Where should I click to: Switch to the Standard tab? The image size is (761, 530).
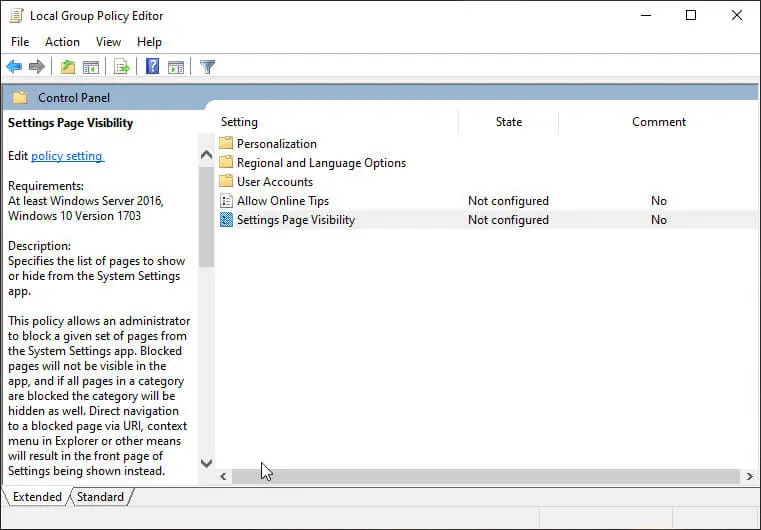pyautogui.click(x=100, y=497)
